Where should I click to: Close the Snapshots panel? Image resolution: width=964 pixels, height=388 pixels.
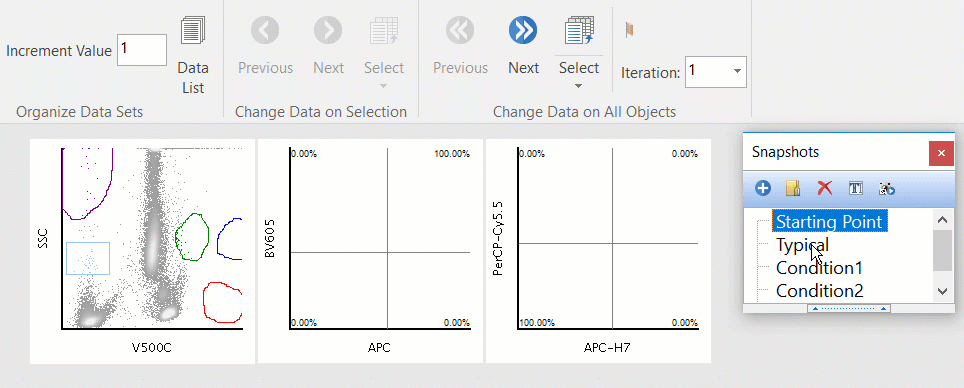click(x=941, y=153)
